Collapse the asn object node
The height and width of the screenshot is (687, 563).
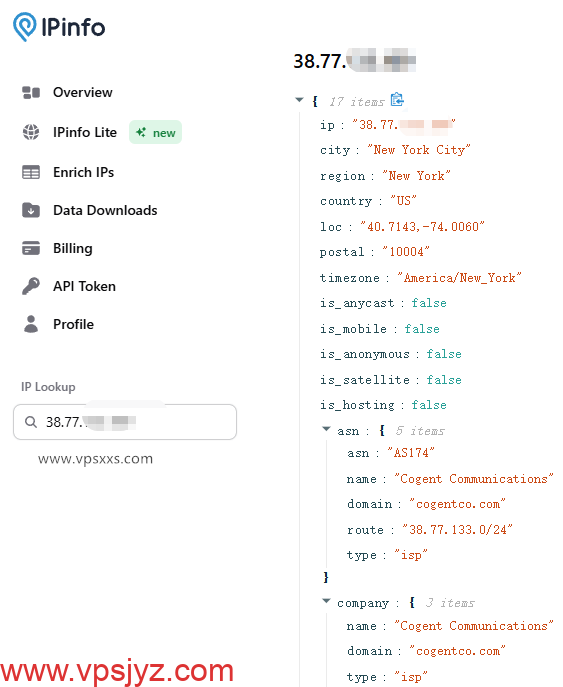coord(326,429)
